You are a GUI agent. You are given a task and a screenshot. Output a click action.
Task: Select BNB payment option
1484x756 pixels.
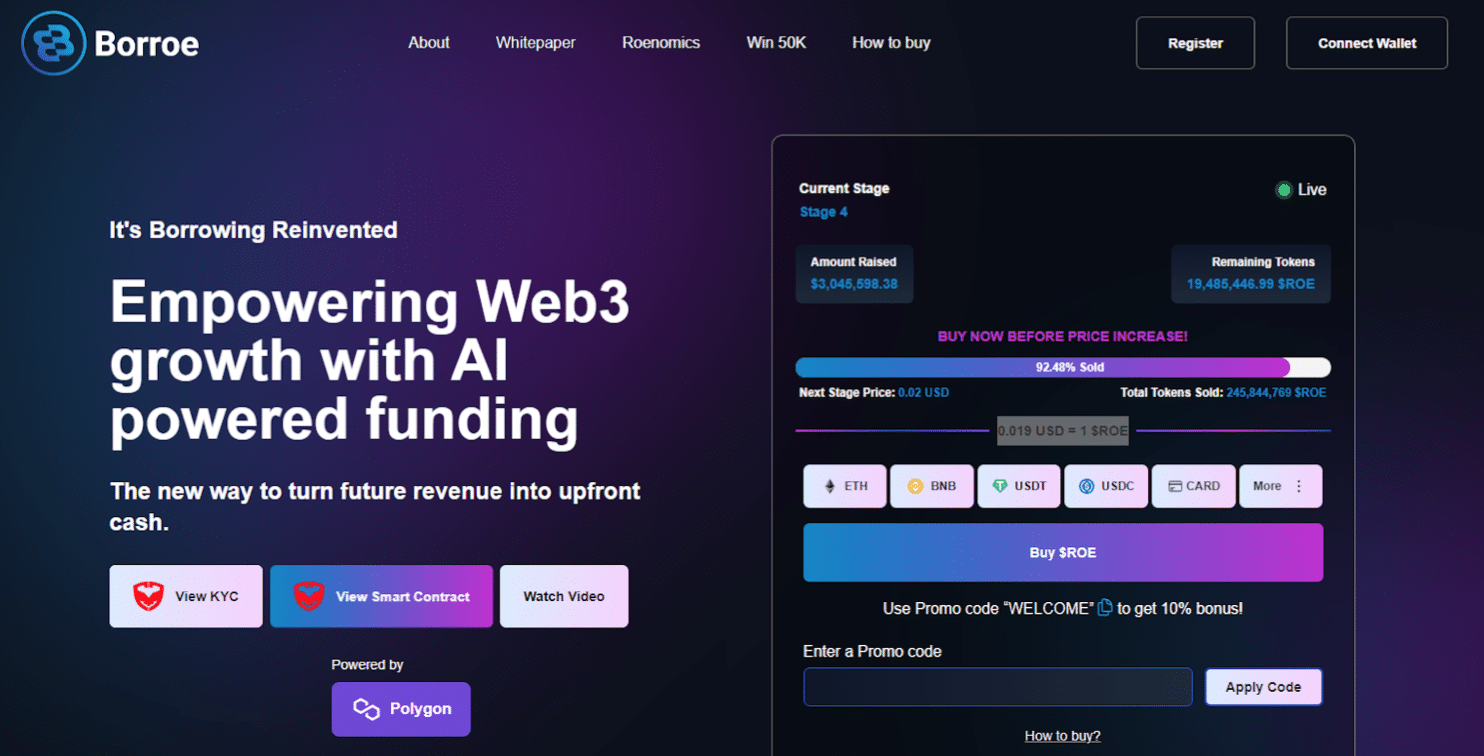(x=931, y=486)
